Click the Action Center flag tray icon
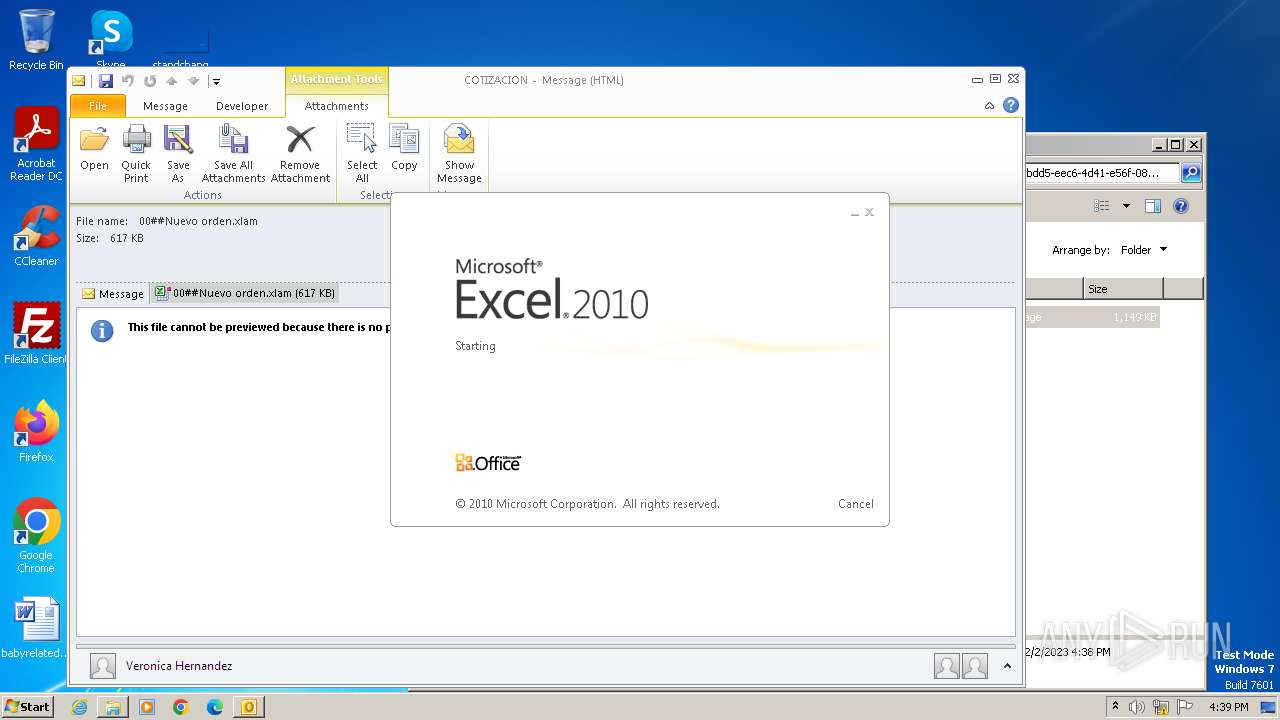This screenshot has width=1280, height=720. 1184,707
